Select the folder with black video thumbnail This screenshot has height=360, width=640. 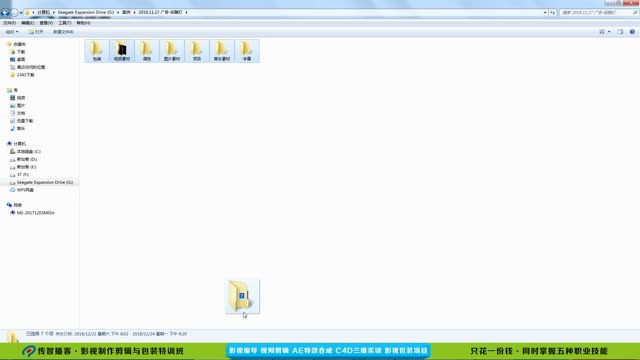coord(122,51)
